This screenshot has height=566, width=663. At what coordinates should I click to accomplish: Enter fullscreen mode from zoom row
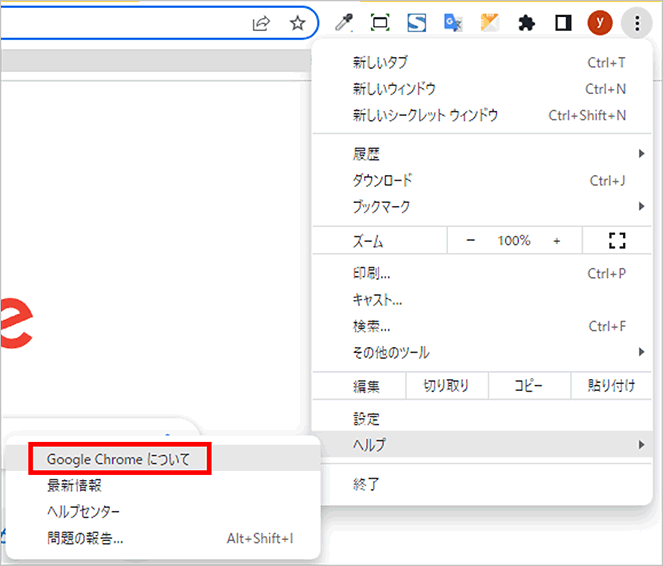pos(617,241)
